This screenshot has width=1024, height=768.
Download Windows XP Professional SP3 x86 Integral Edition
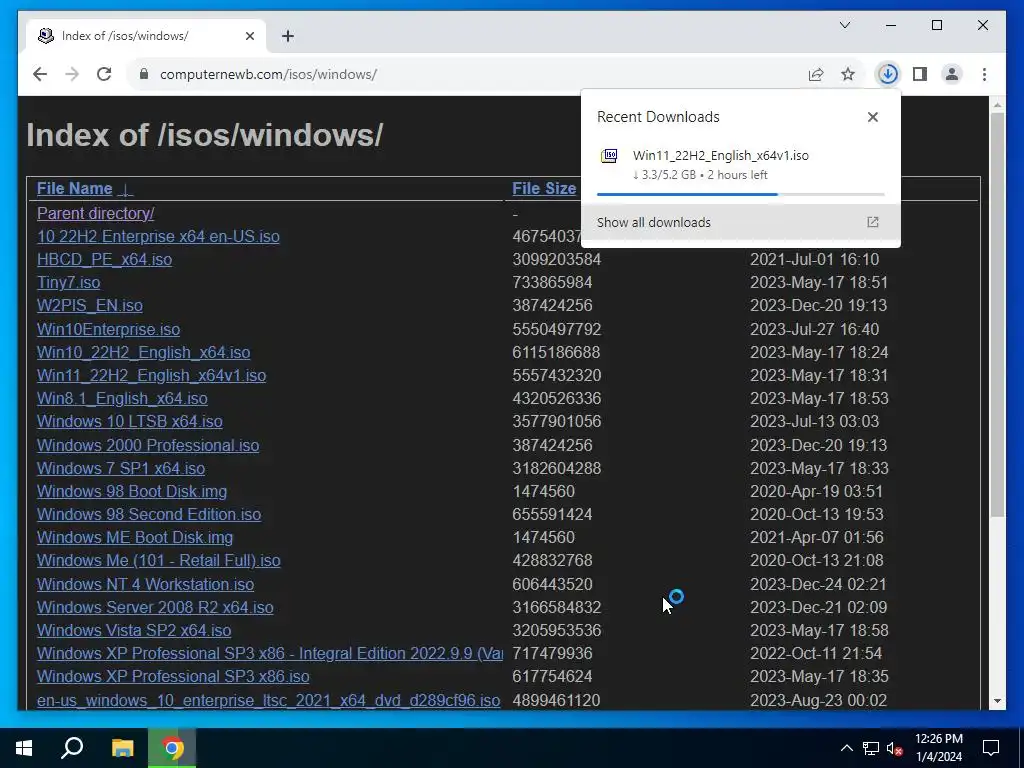[x=270, y=653]
